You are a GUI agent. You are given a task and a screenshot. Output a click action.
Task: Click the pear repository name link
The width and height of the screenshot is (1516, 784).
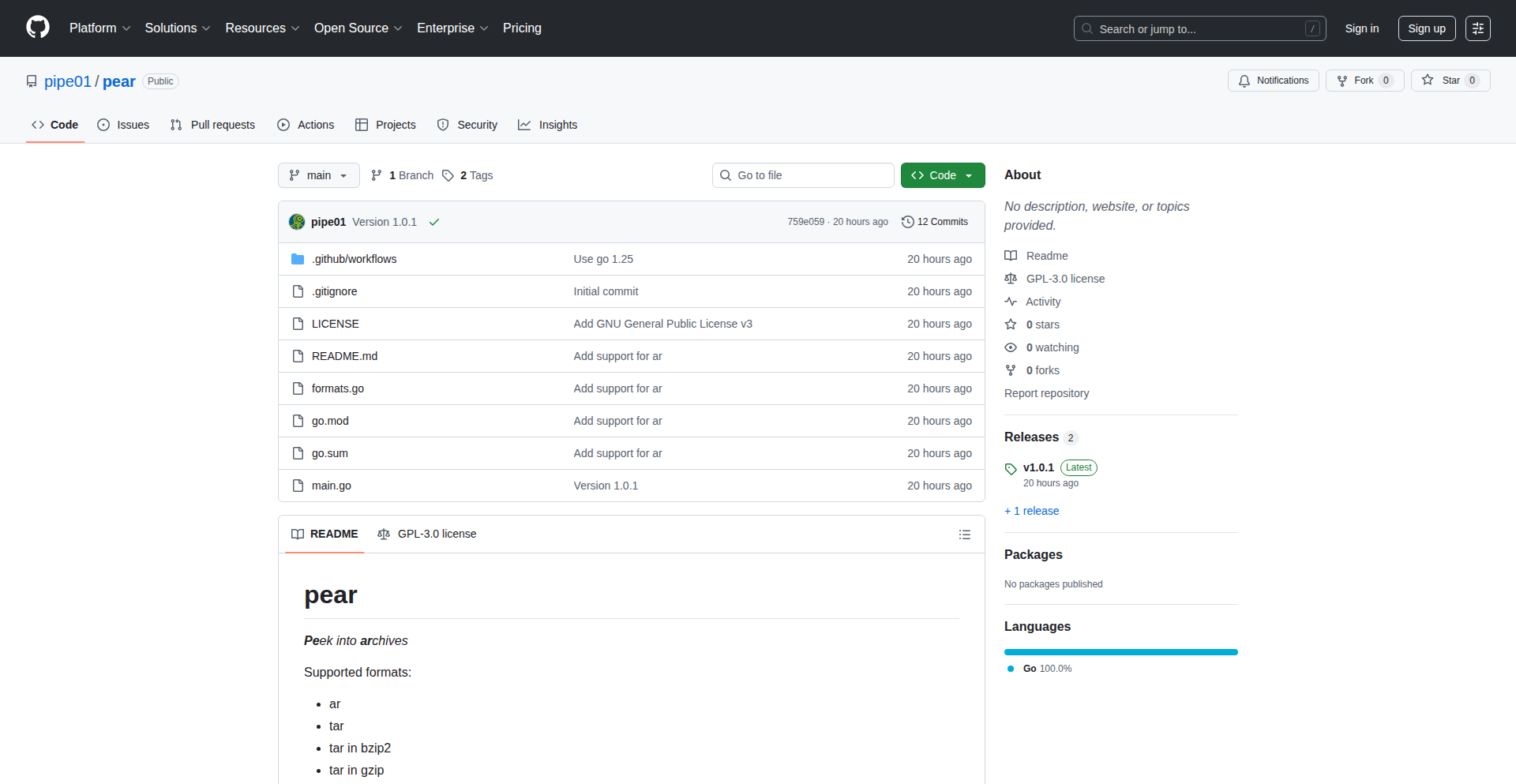tap(119, 81)
